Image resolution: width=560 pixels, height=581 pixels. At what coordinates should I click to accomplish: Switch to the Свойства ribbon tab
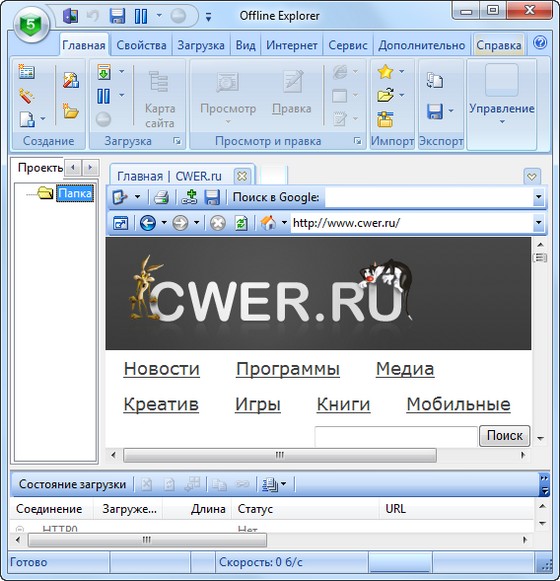pyautogui.click(x=141, y=45)
